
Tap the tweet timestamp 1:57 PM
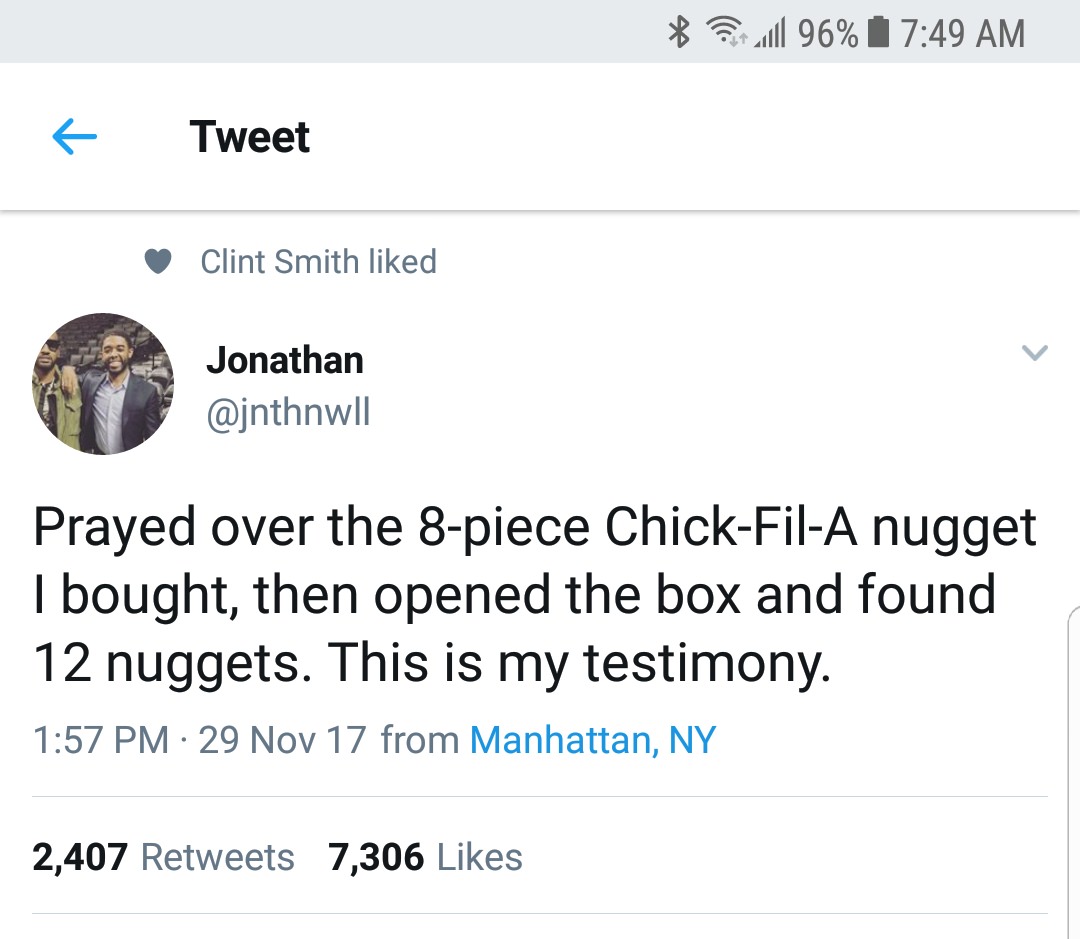pos(101,740)
